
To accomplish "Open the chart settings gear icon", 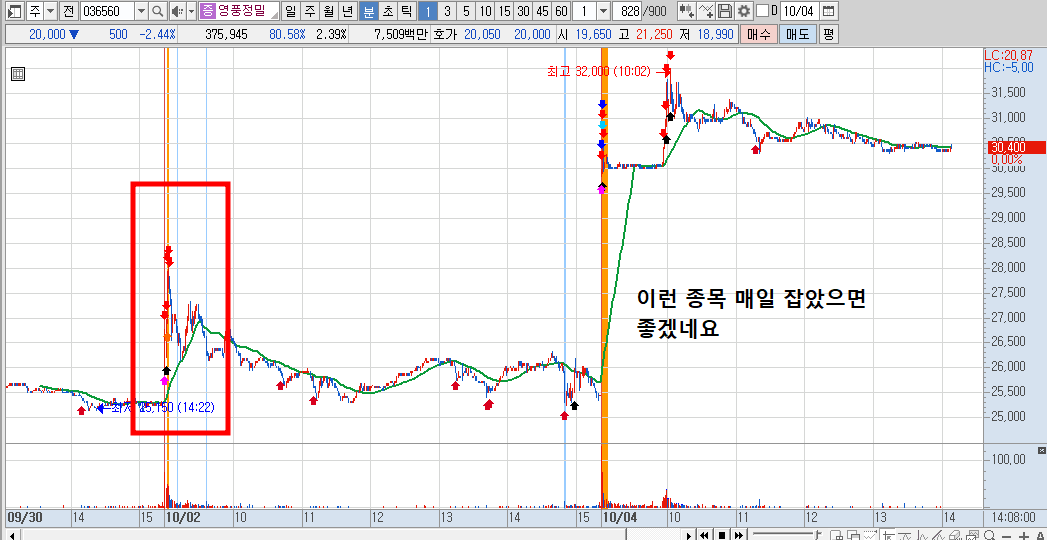I will tap(744, 11).
